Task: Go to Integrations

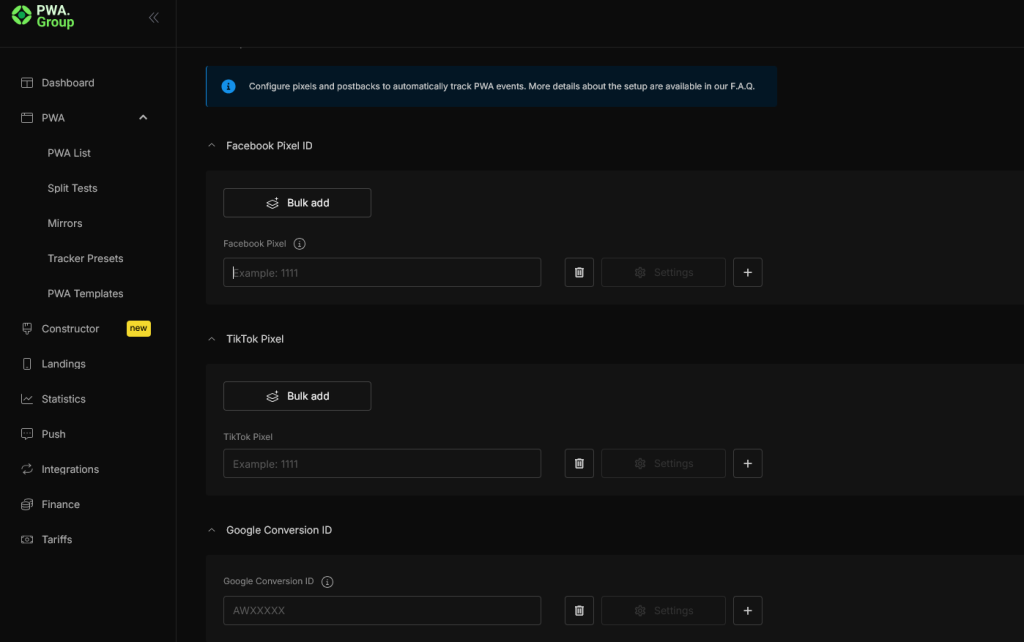Action: click(70, 470)
